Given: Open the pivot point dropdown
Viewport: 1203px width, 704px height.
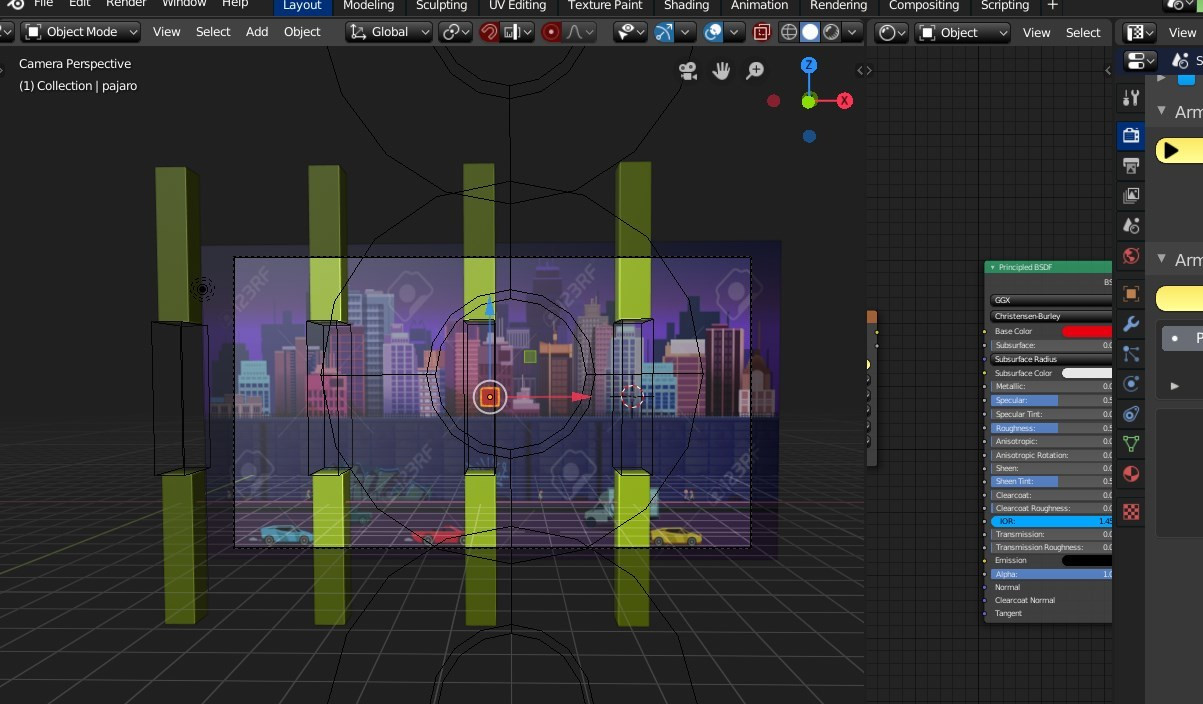Looking at the screenshot, I should [x=456, y=32].
